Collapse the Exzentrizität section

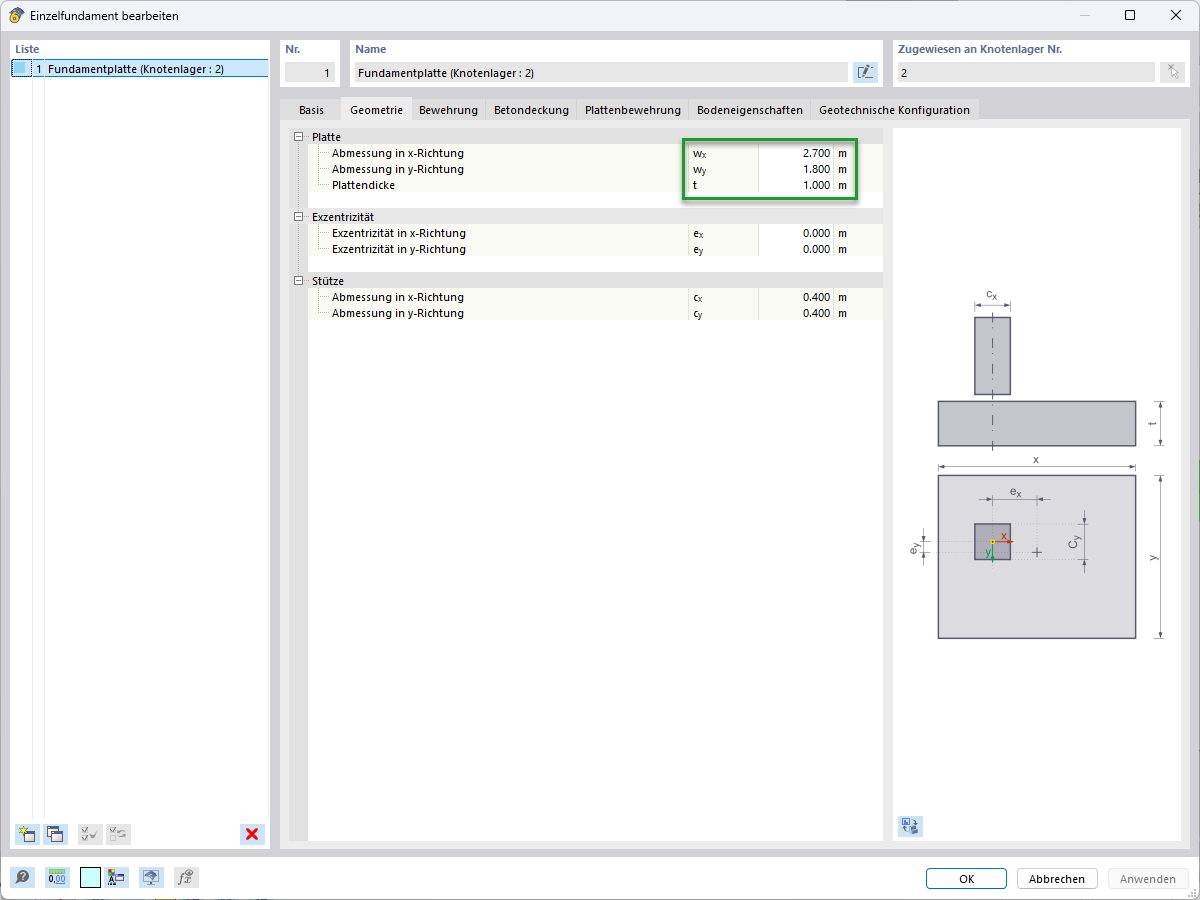point(298,216)
